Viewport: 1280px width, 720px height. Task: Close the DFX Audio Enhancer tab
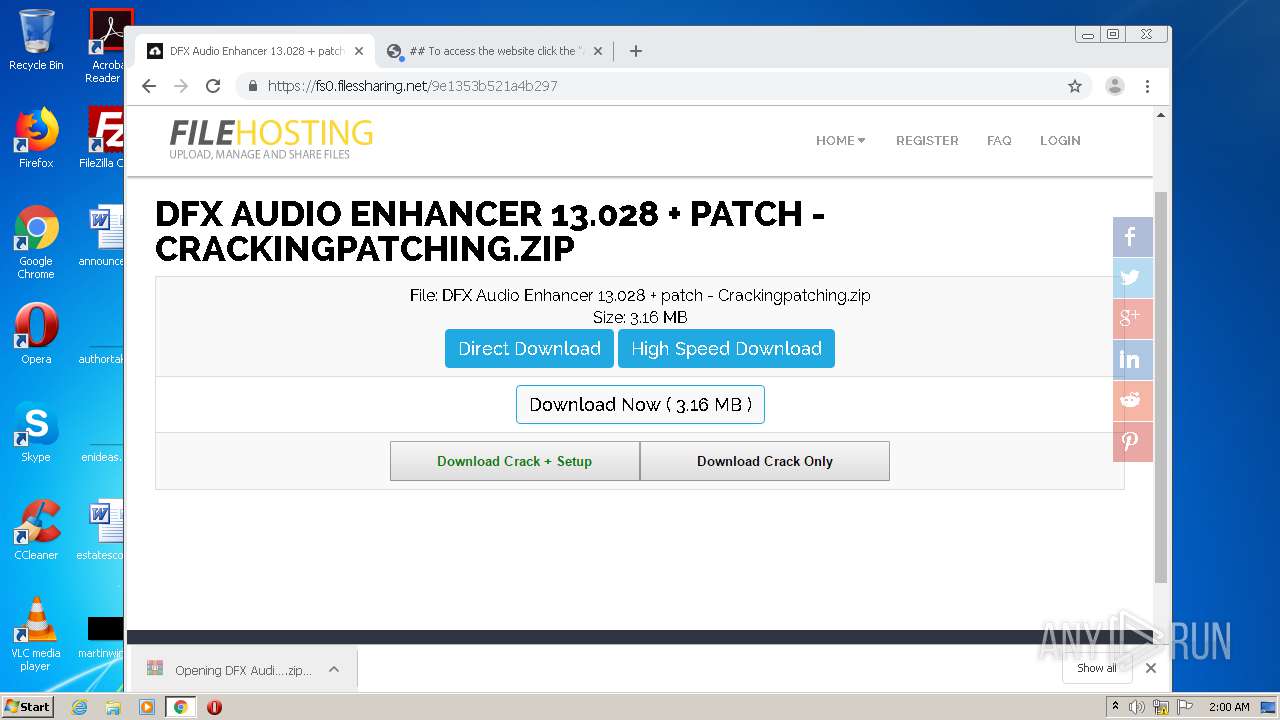click(x=359, y=51)
